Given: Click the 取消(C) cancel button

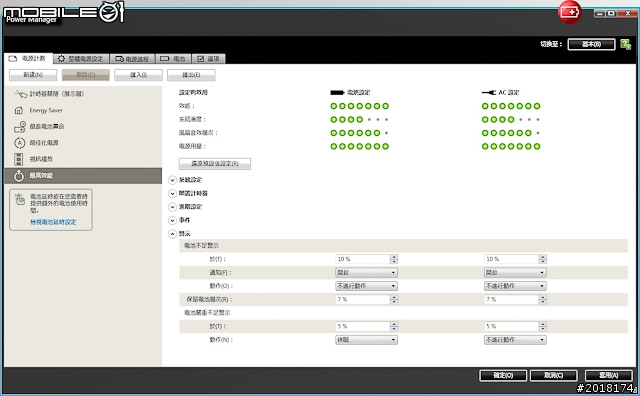Looking at the screenshot, I should coord(553,376).
